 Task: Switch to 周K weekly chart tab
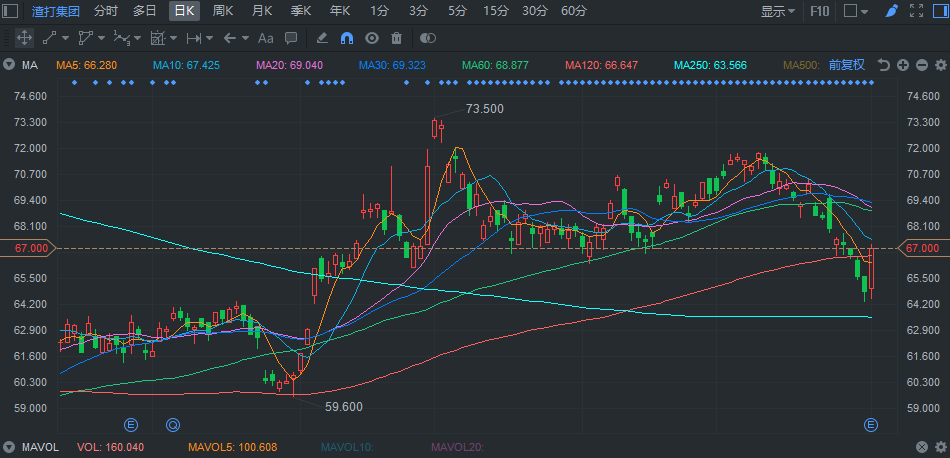pos(223,11)
